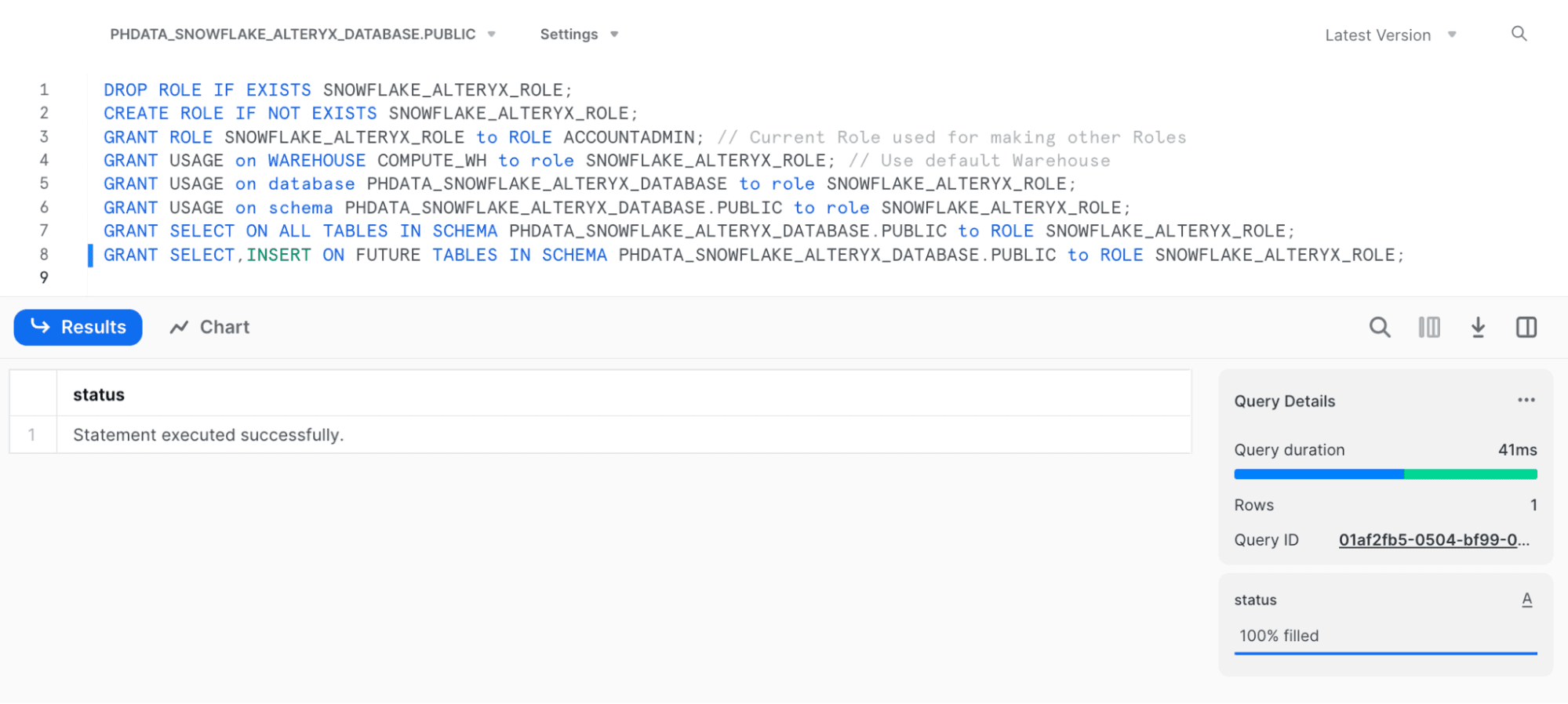1568x704 pixels.
Task: Open the Settings dropdown
Action: 579,34
